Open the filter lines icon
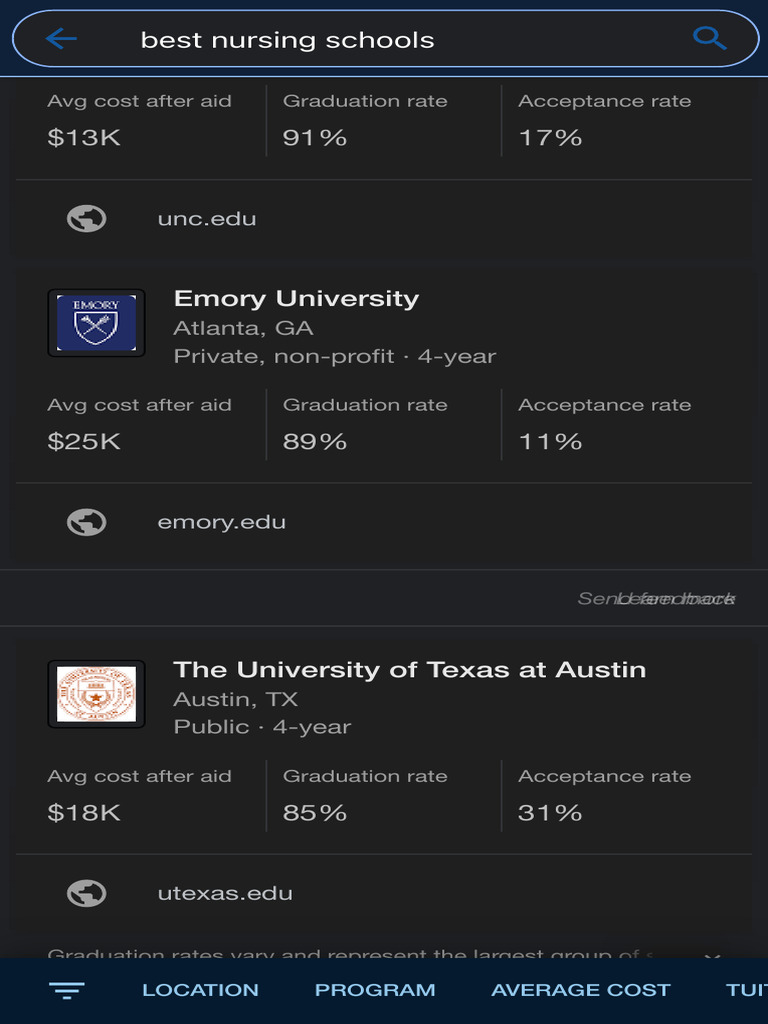 pyautogui.click(x=67, y=991)
